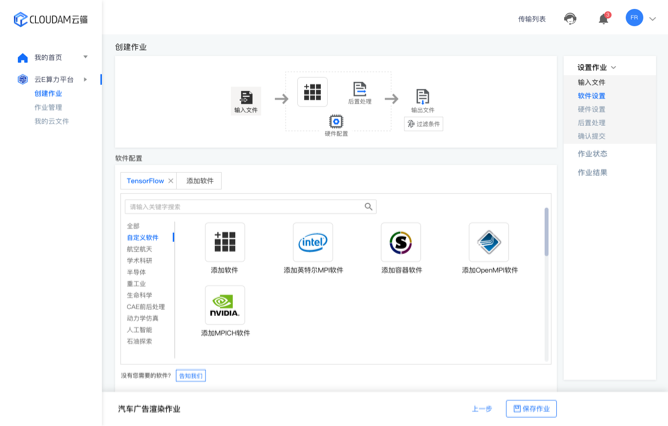
Task: Collapse the 设置作业 steps panel
Action: pyautogui.click(x=613, y=68)
